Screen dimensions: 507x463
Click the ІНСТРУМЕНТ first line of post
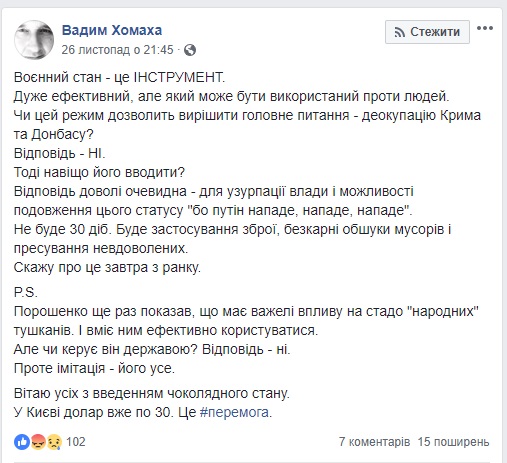pos(120,77)
